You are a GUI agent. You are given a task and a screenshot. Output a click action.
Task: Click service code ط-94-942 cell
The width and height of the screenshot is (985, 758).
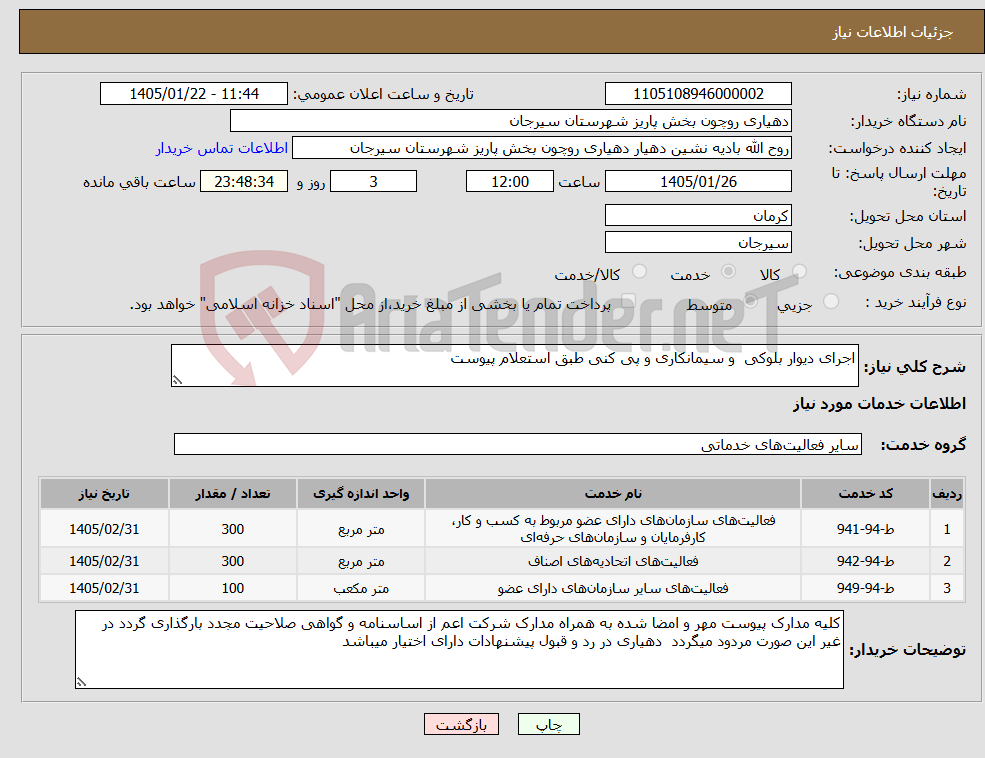[x=865, y=561]
